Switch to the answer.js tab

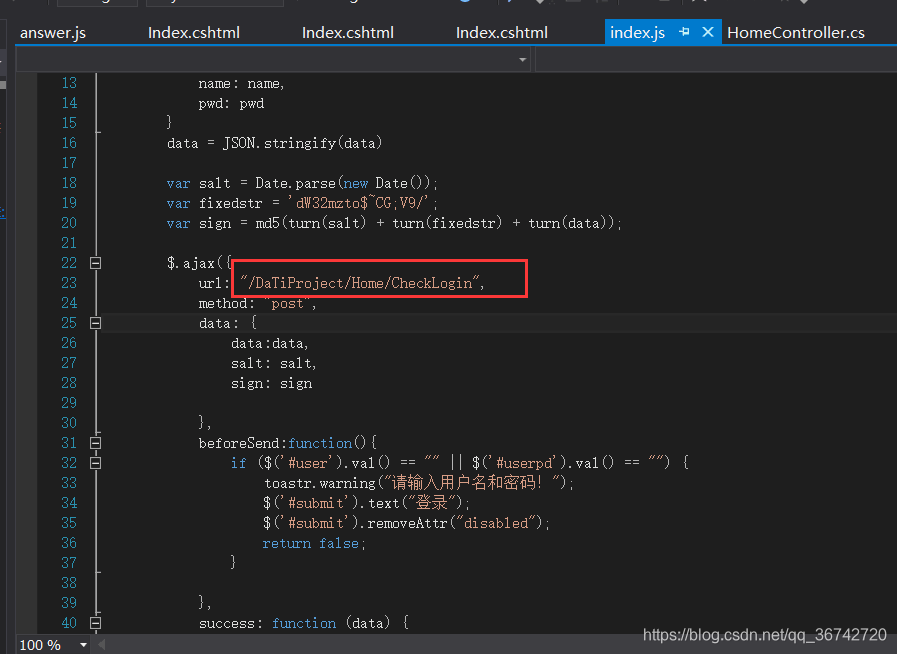point(53,33)
